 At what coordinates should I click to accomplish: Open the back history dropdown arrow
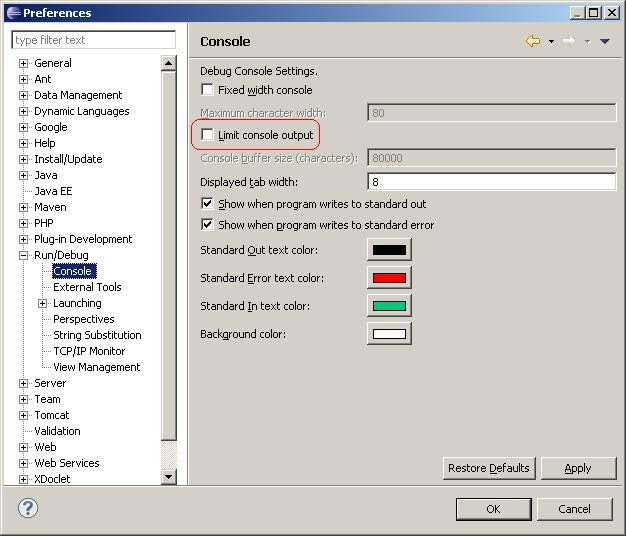point(551,41)
